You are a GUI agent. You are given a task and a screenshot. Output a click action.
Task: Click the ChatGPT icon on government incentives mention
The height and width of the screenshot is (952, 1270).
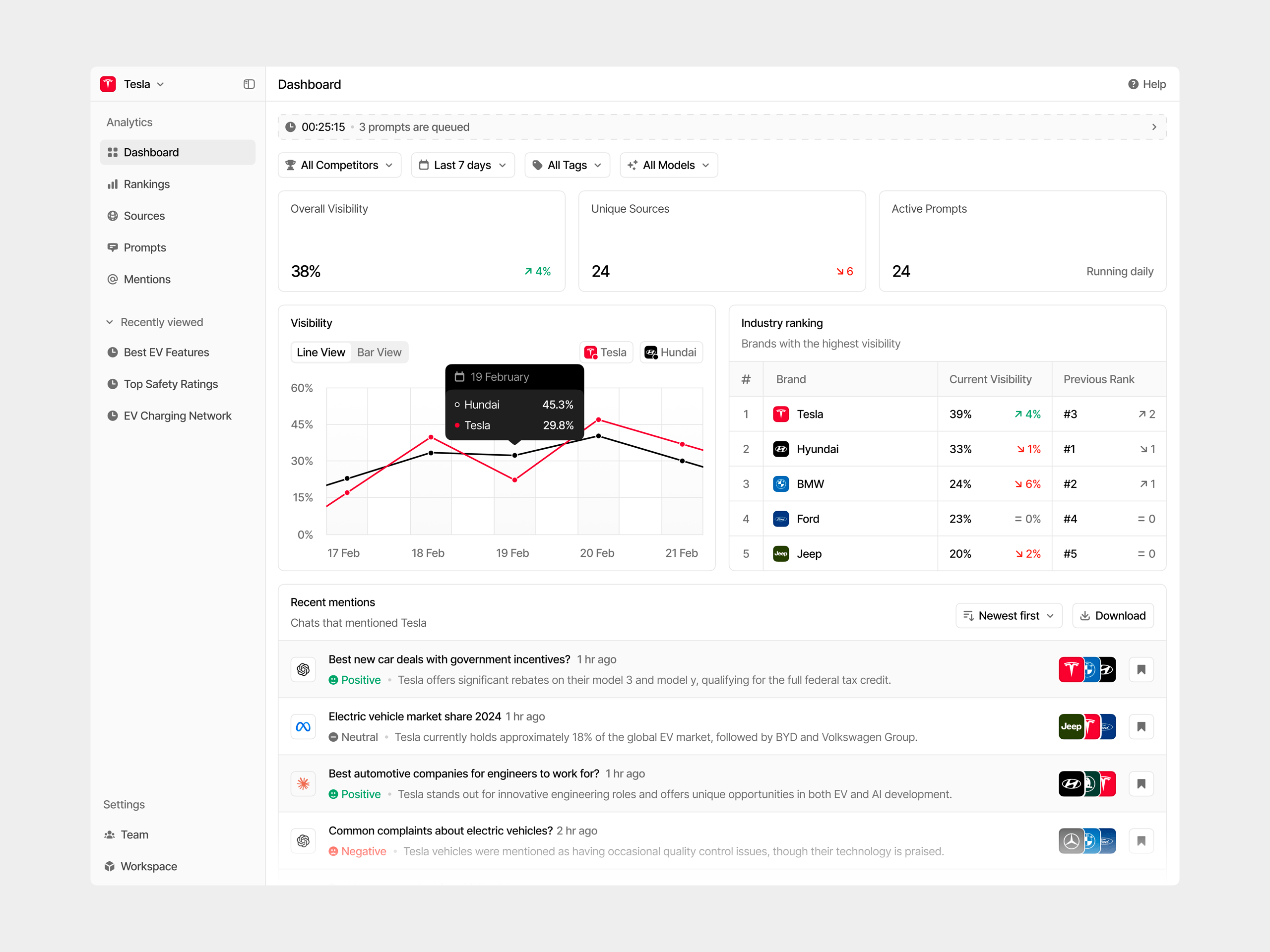point(303,670)
